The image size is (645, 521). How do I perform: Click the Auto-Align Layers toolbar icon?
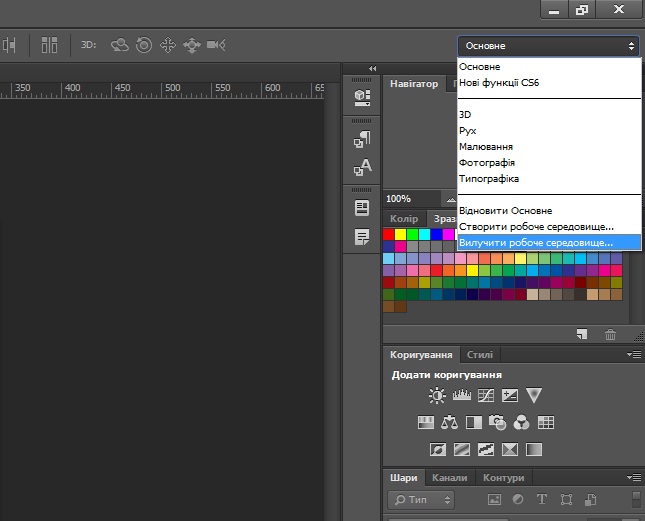pos(49,45)
